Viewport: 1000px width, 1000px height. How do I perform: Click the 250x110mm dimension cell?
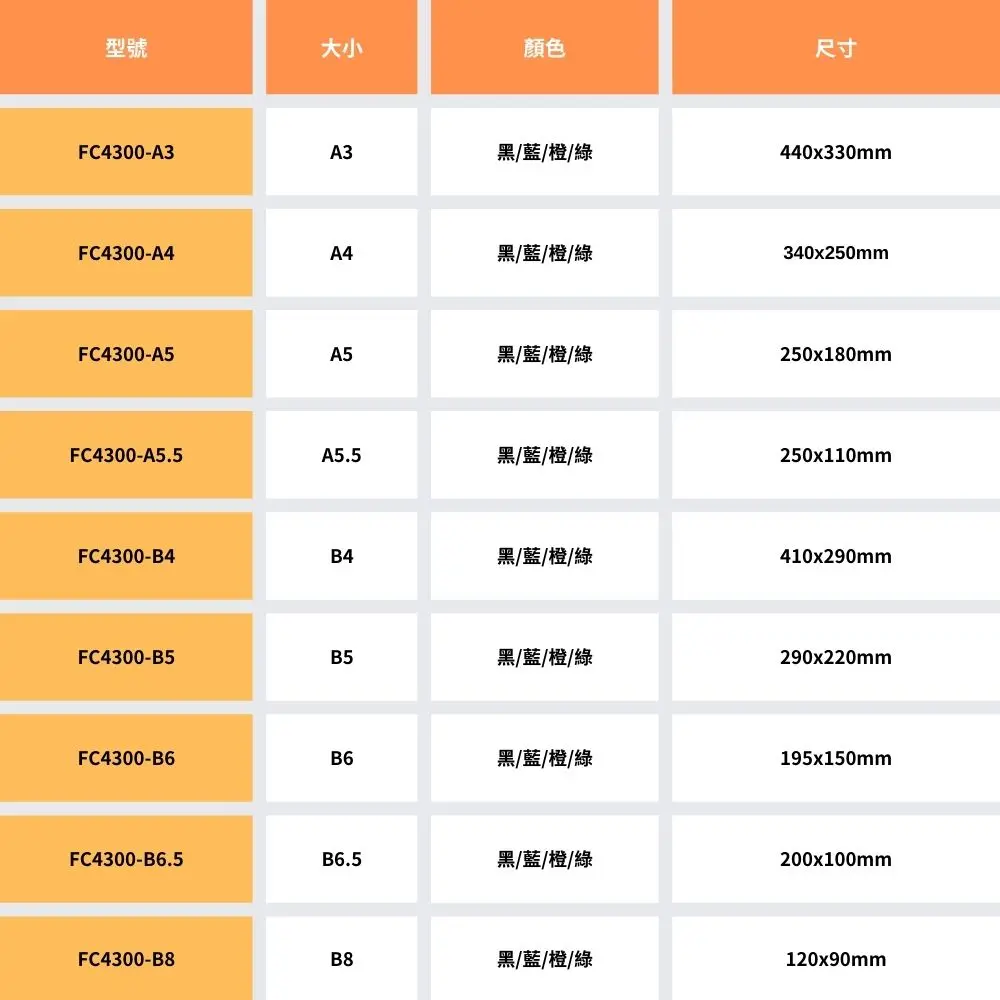point(836,455)
